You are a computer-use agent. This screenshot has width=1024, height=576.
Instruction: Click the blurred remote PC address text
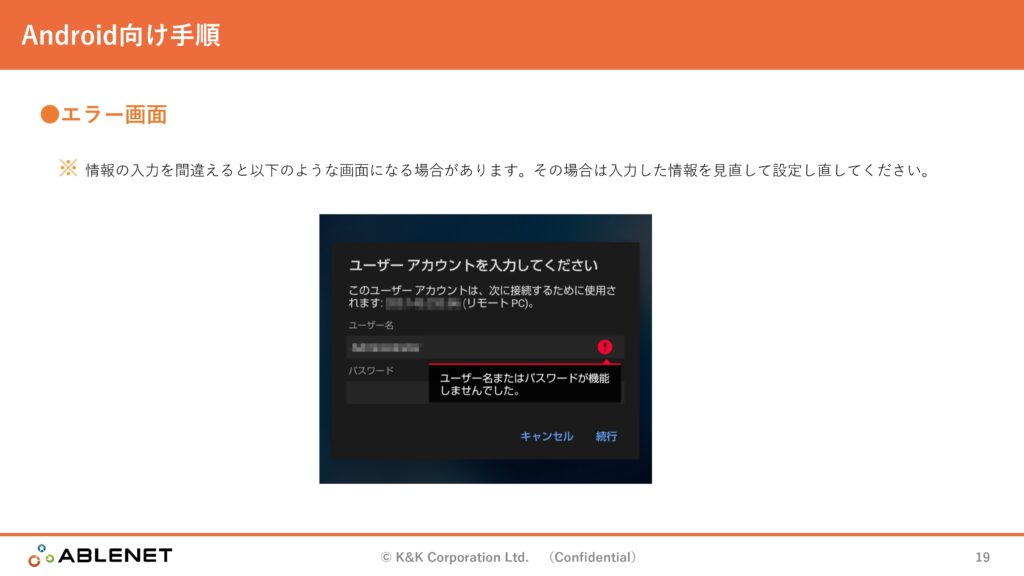point(422,302)
